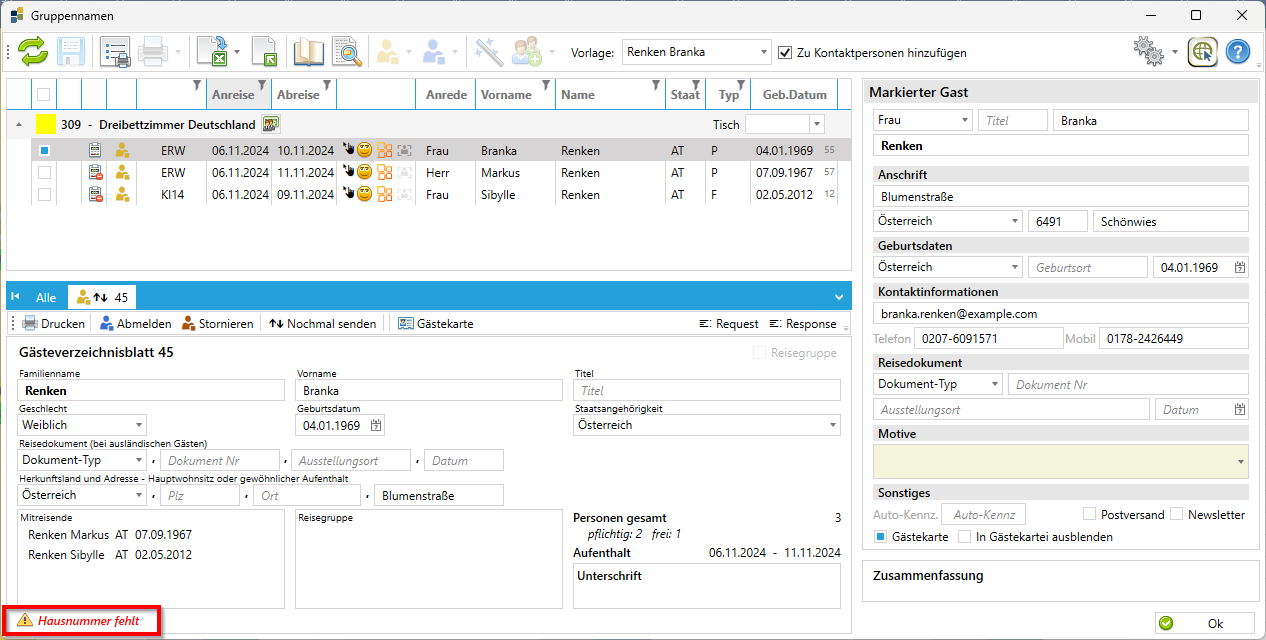This screenshot has width=1266, height=640.
Task: Click the blue person toolbar icon
Action: point(434,52)
